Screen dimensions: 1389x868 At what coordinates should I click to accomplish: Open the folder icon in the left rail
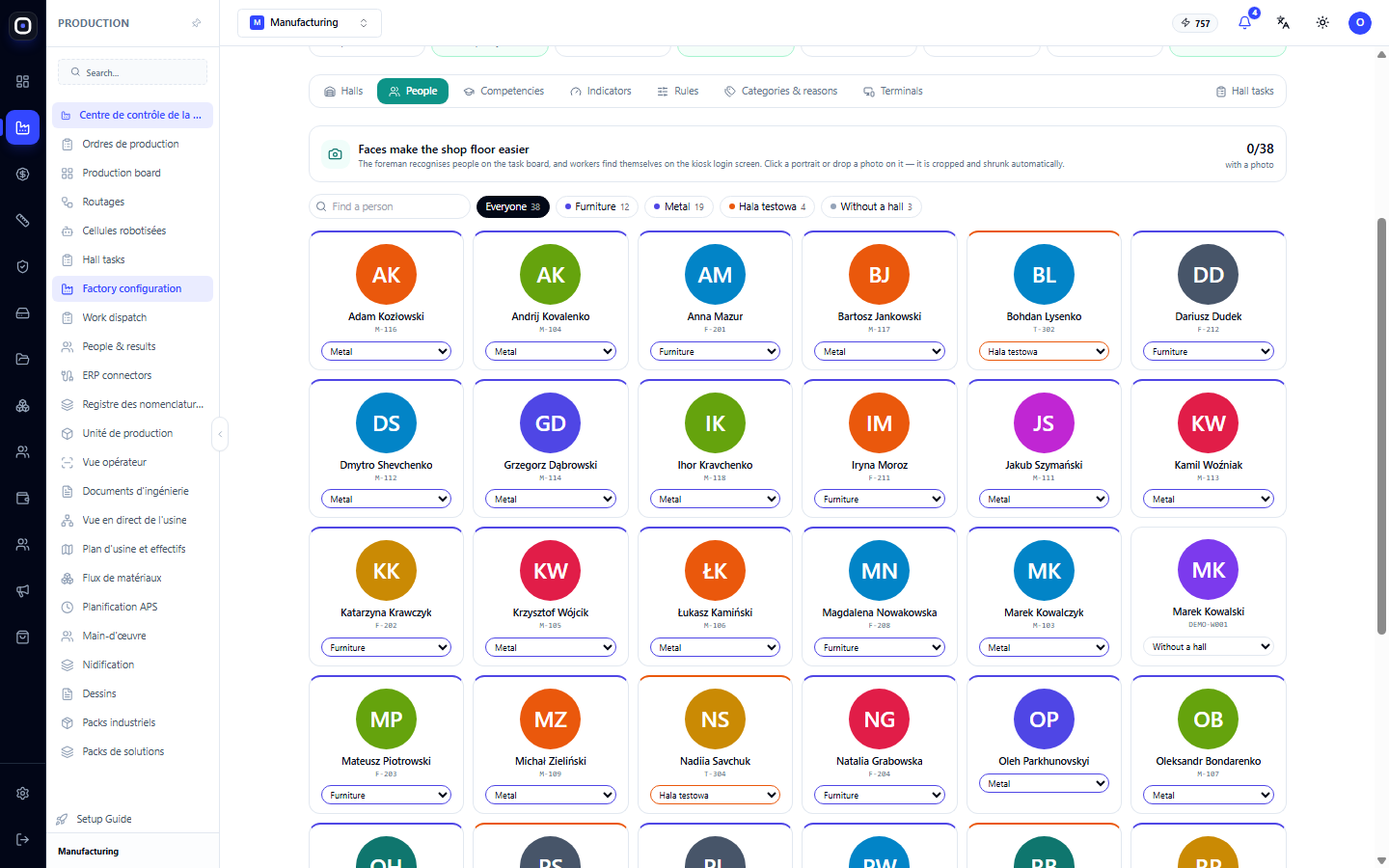[23, 359]
